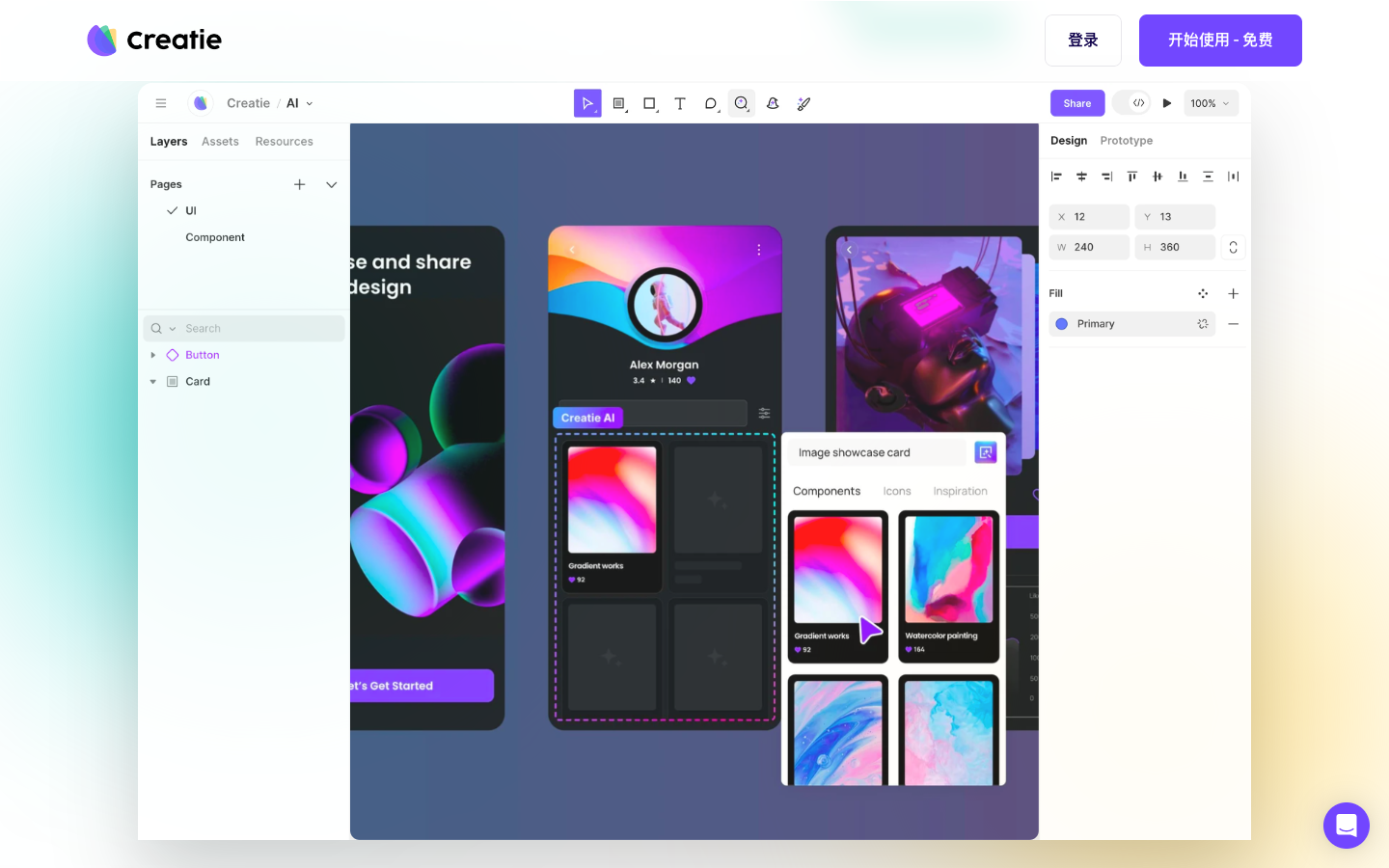This screenshot has width=1389, height=868.
Task: Align left icon in Design panel
Action: point(1056,176)
